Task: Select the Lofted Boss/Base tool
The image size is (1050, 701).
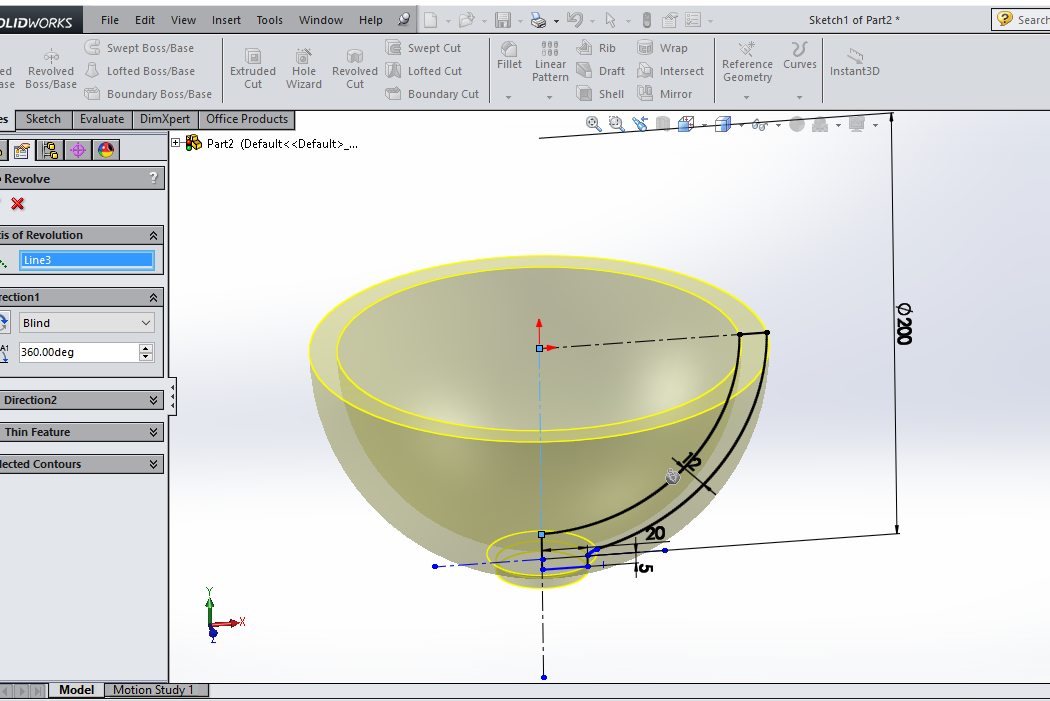Action: [x=140, y=71]
